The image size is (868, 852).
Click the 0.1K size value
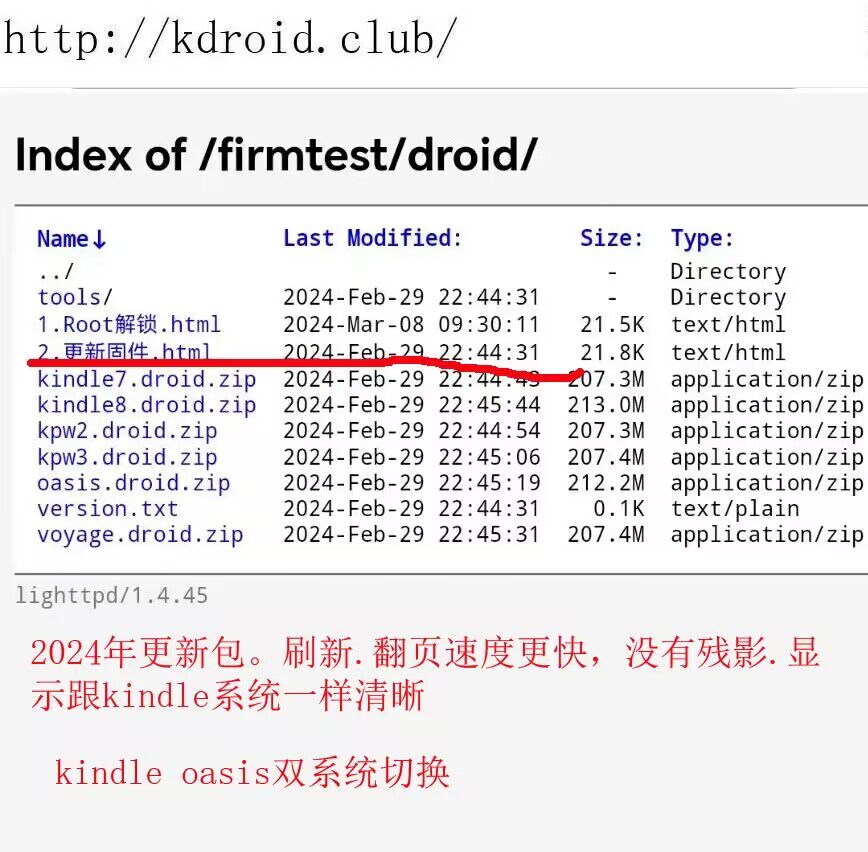click(619, 509)
